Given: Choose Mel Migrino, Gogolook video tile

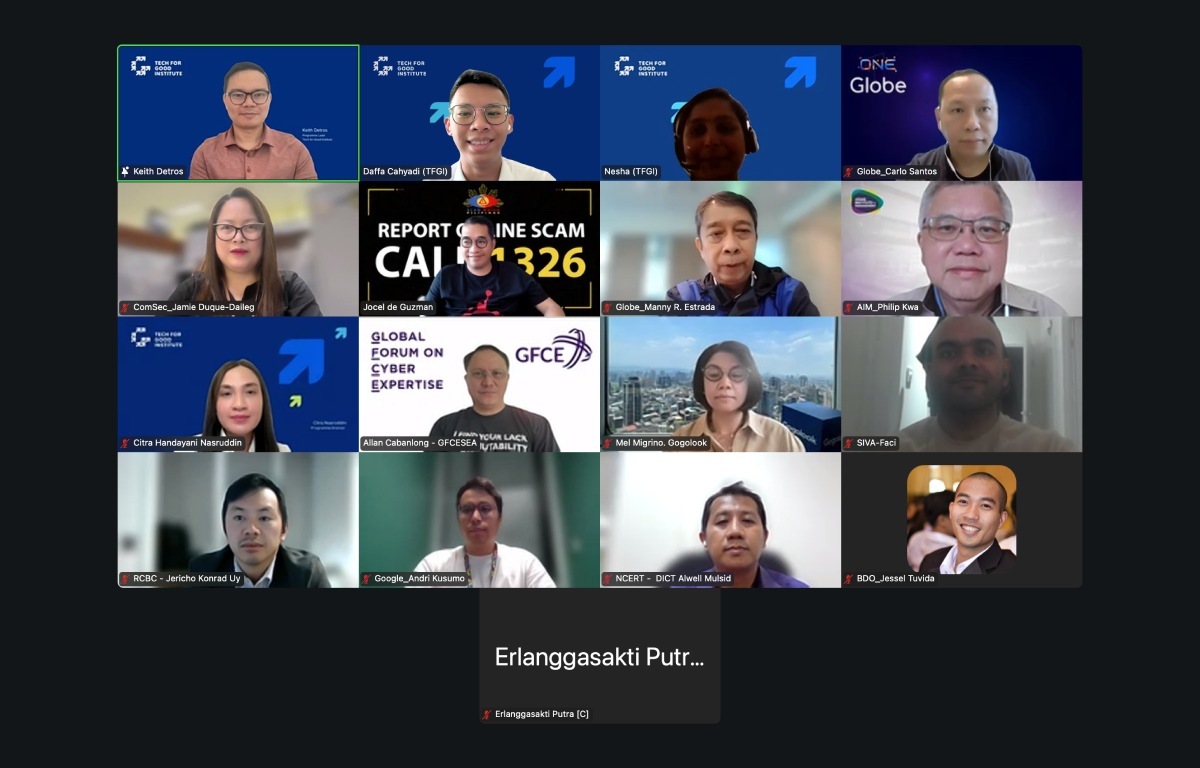Looking at the screenshot, I should [x=721, y=384].
